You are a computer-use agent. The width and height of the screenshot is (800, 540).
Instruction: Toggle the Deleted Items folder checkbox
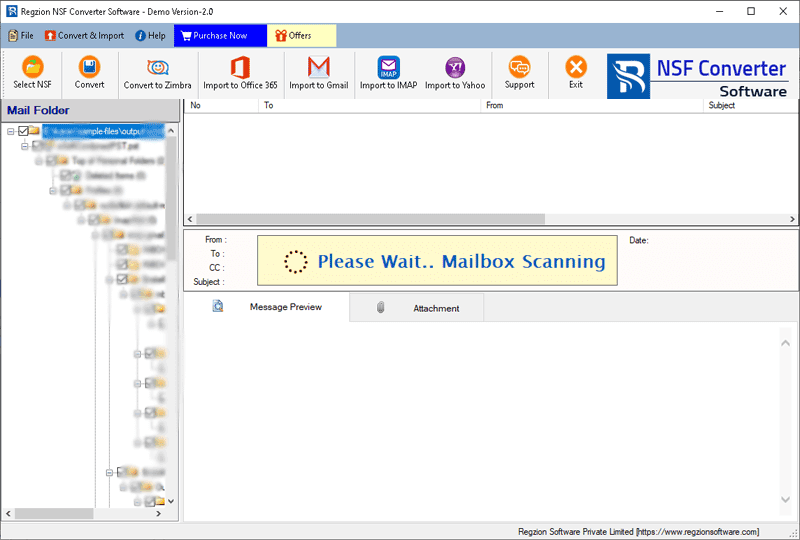[65, 175]
